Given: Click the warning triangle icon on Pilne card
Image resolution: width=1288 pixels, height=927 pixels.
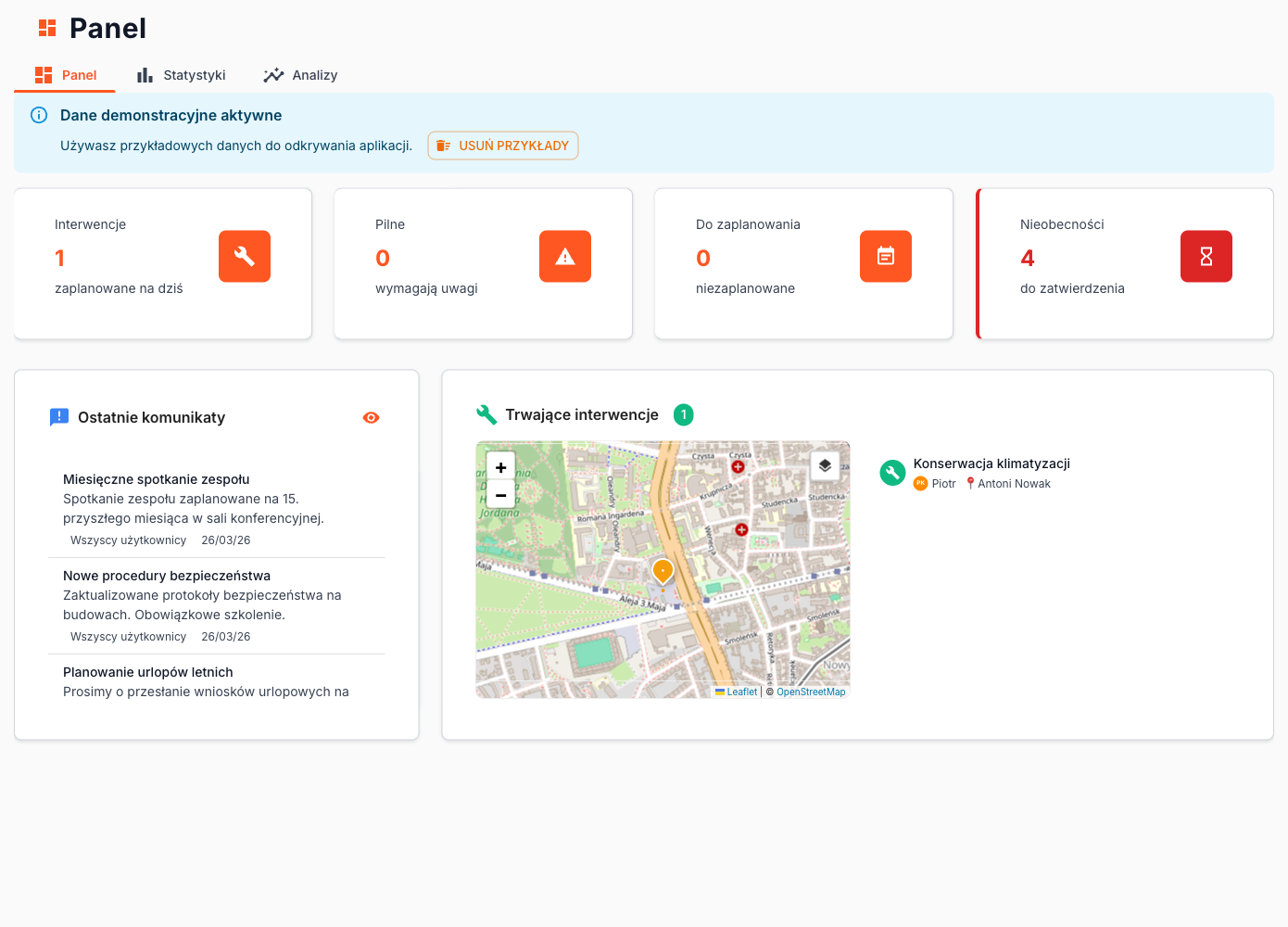Looking at the screenshot, I should click(565, 257).
